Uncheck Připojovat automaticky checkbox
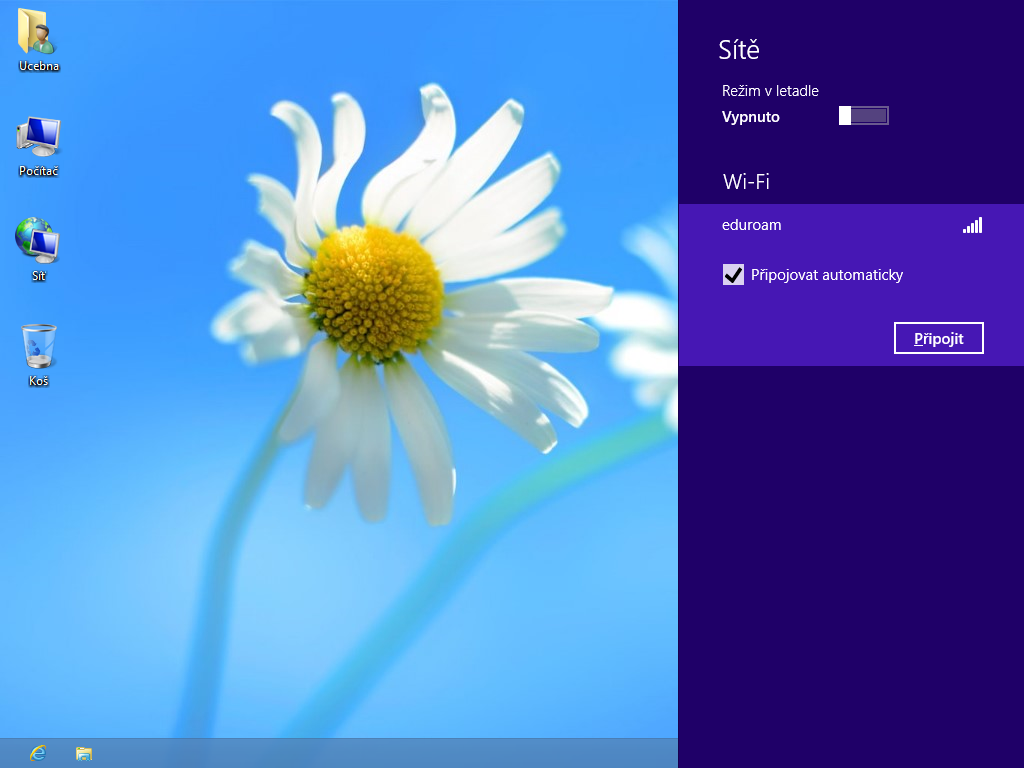This screenshot has width=1024, height=768. pyautogui.click(x=733, y=274)
